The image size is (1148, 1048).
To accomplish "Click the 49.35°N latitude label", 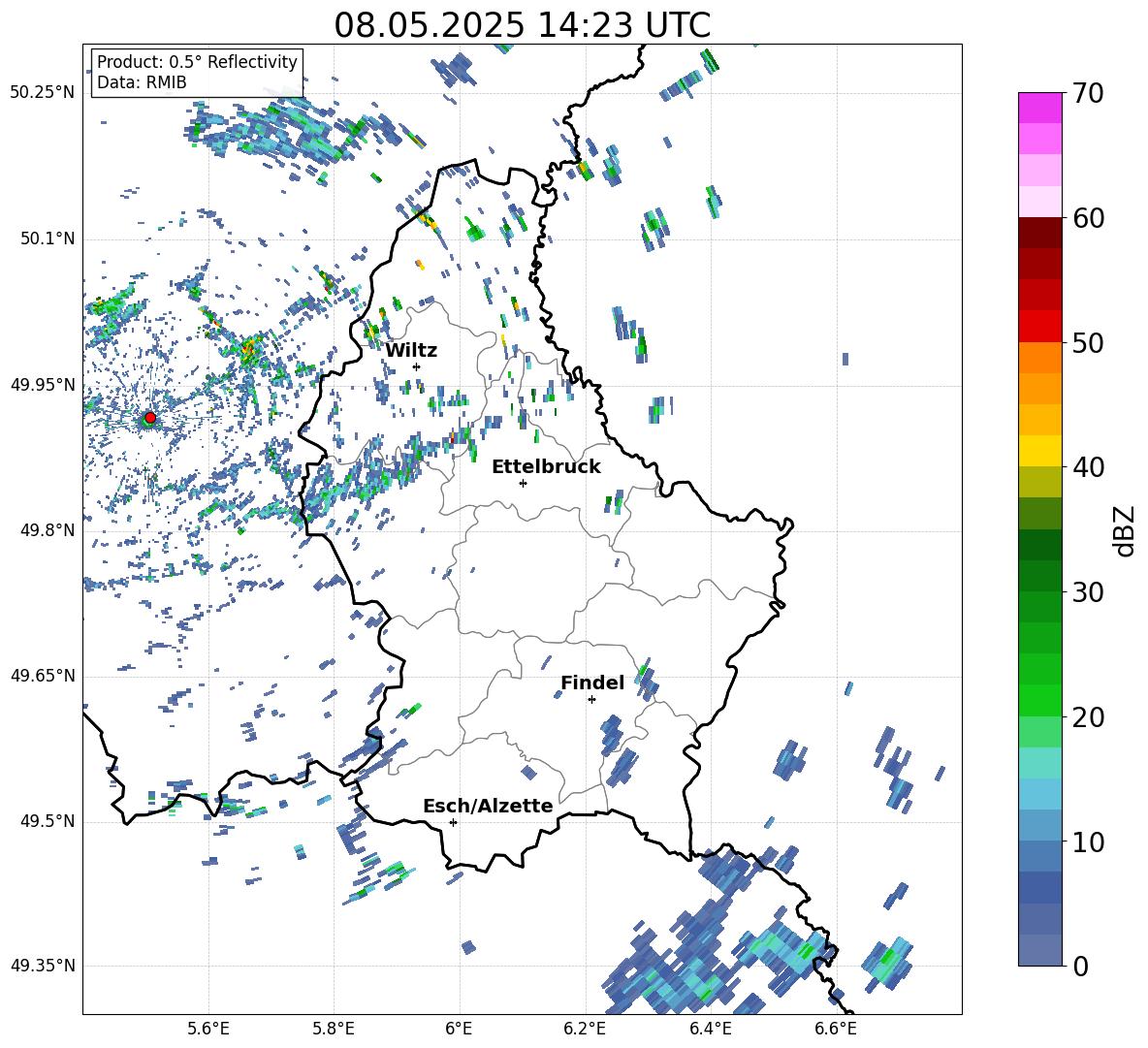I will (43, 966).
